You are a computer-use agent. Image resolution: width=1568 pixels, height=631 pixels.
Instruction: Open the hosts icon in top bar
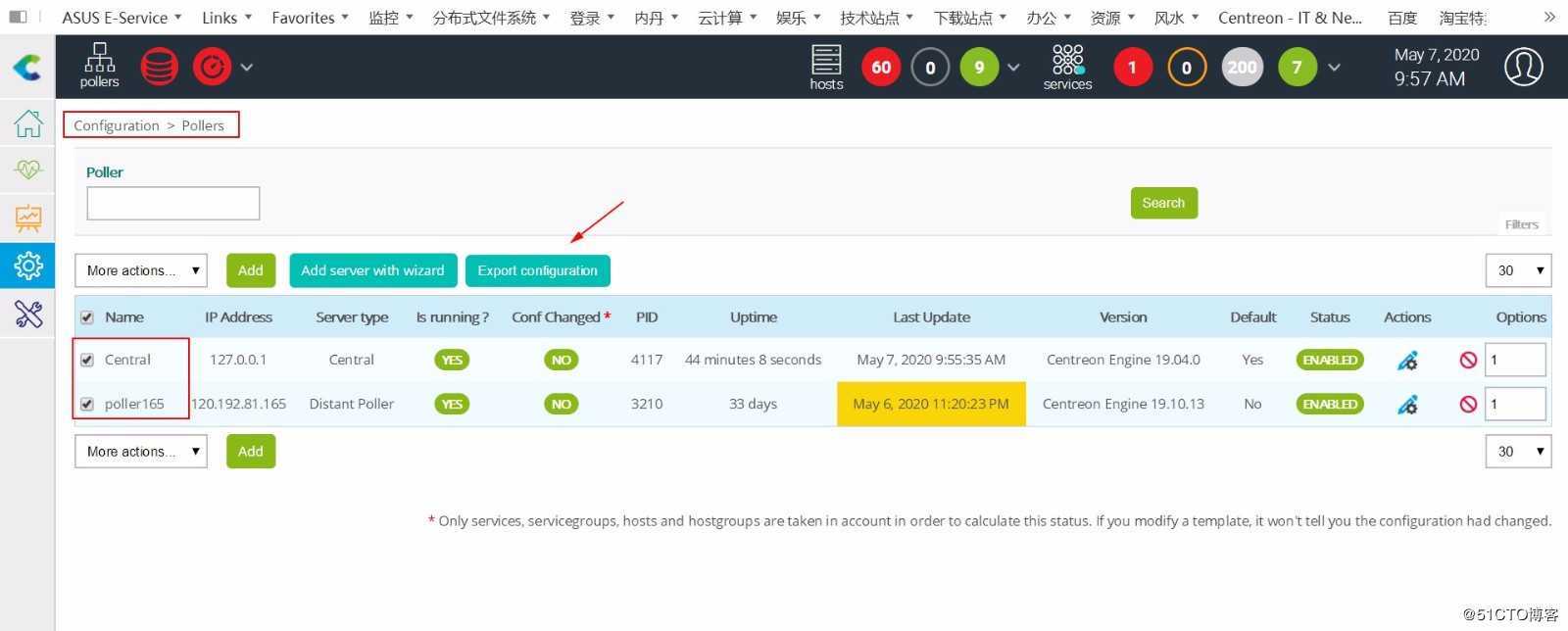click(826, 67)
